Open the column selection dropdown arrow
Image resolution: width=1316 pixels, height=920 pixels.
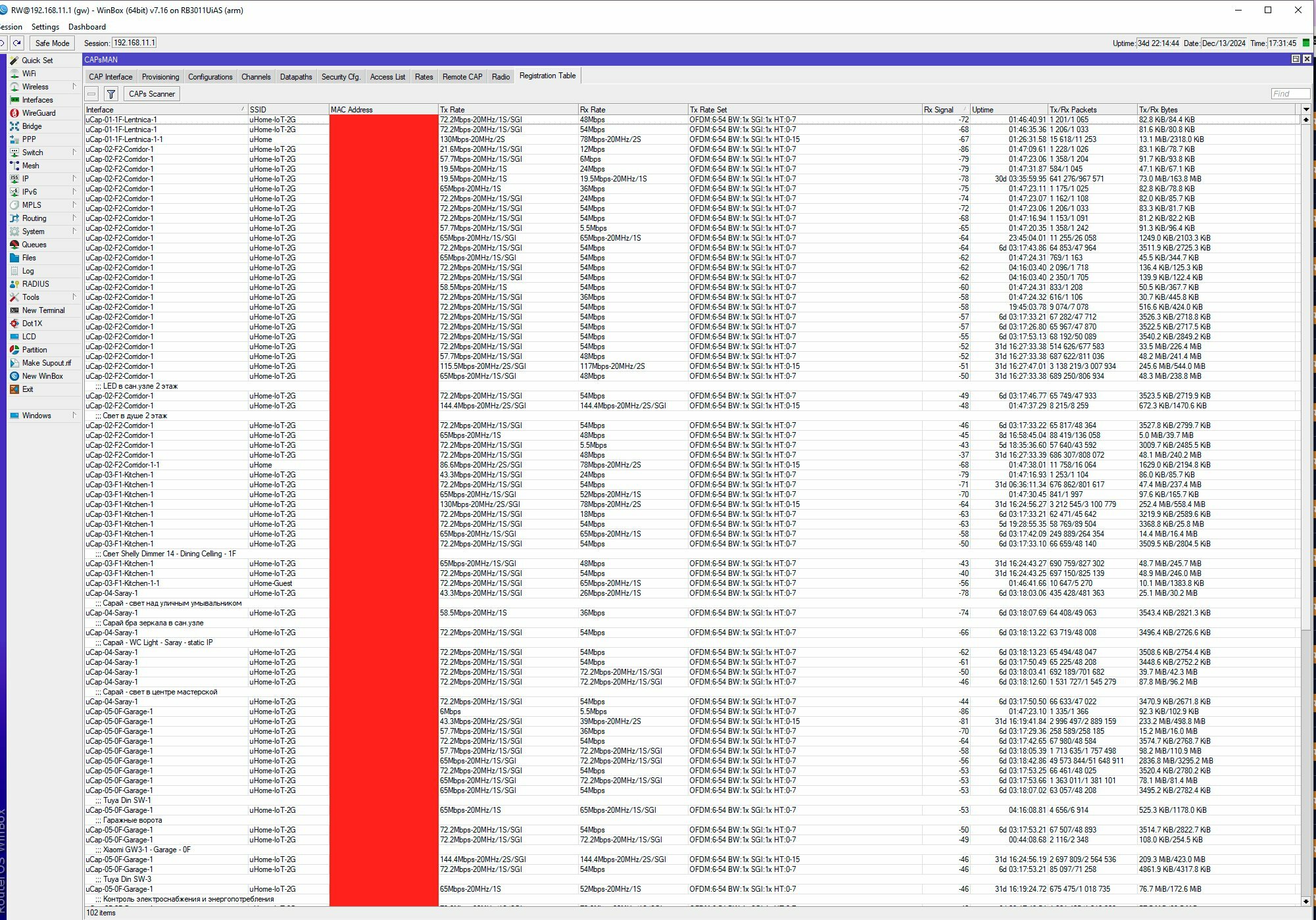[1306, 109]
